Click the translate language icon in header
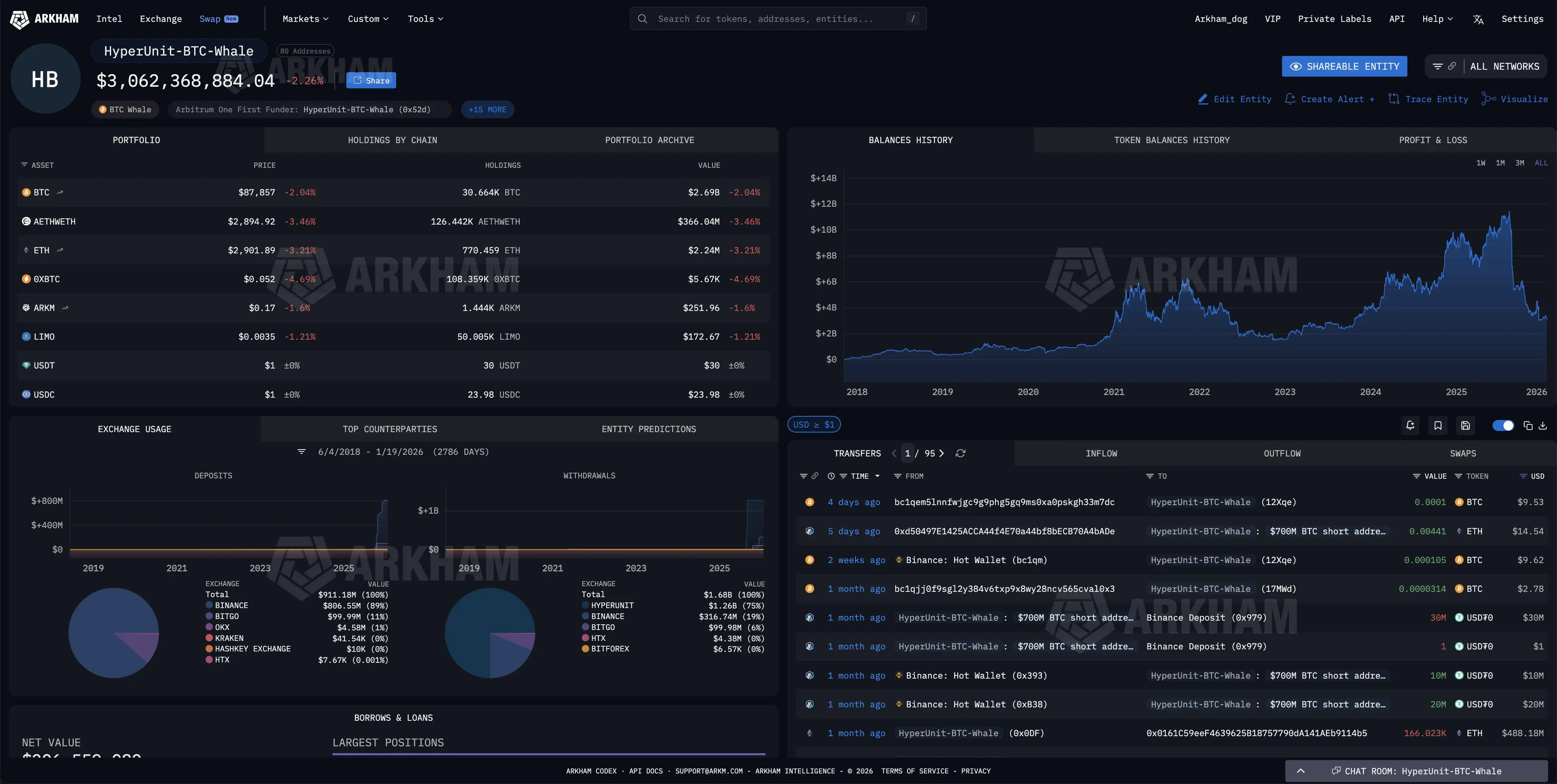The width and height of the screenshot is (1557, 784). tap(1478, 19)
